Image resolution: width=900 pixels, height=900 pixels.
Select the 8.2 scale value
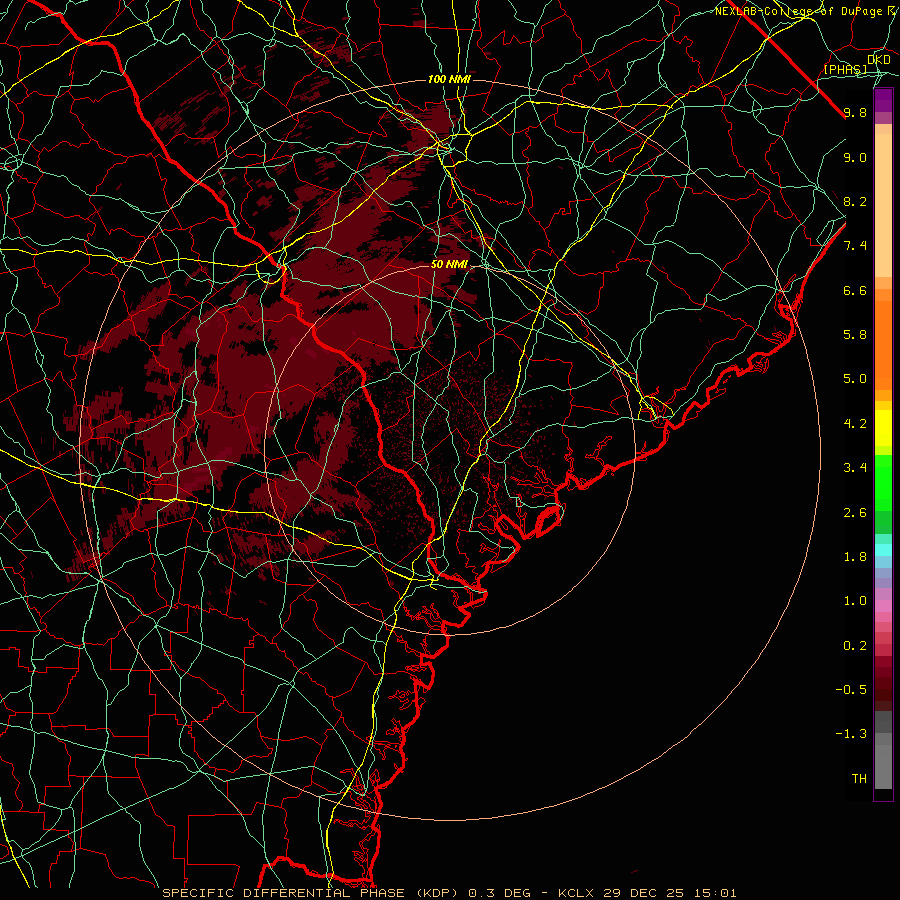[x=855, y=201]
